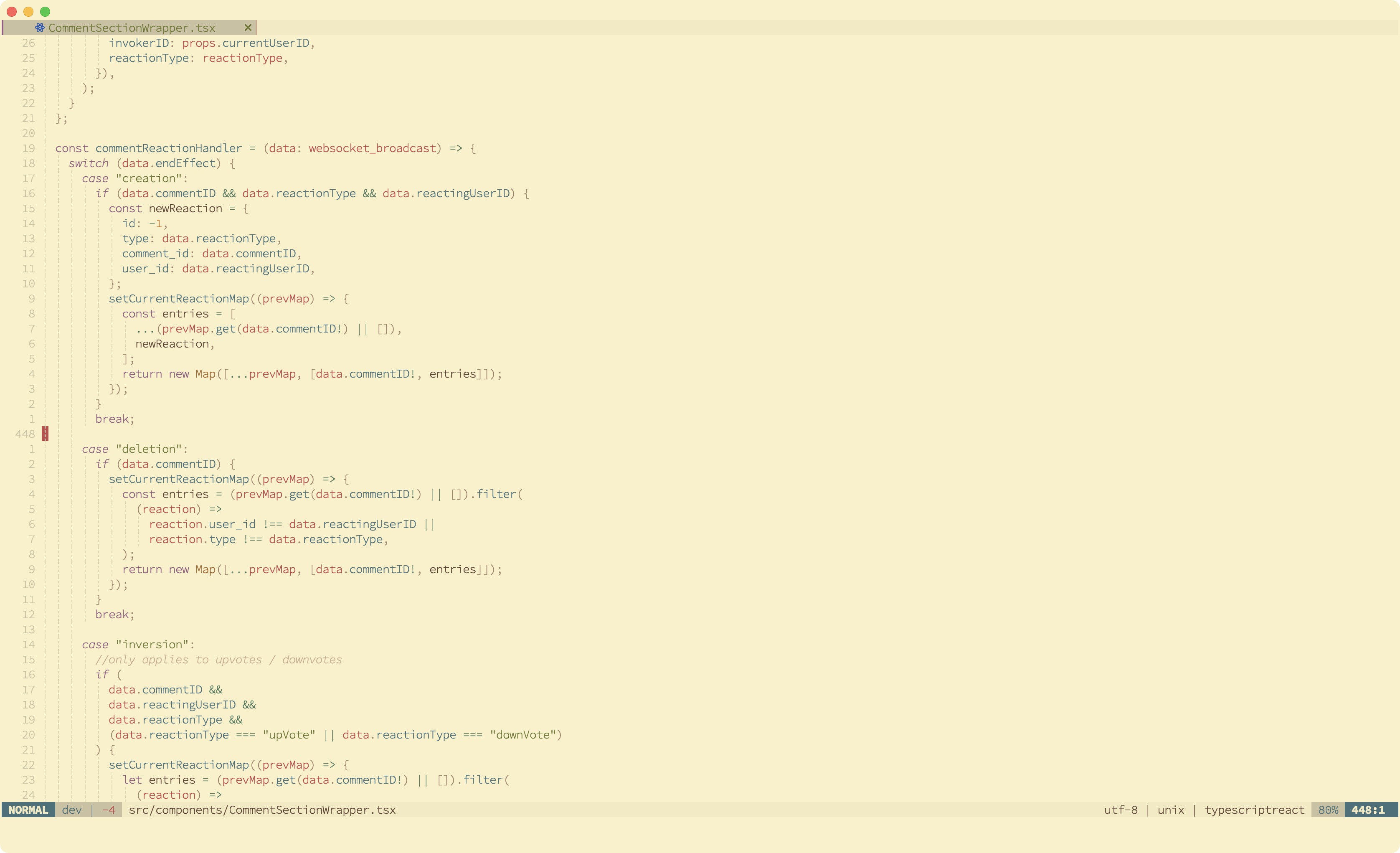Click the file path src/components/CommentSectionWrapper.tsx in statusline
Screen dimensions: 1400x853
(262, 810)
